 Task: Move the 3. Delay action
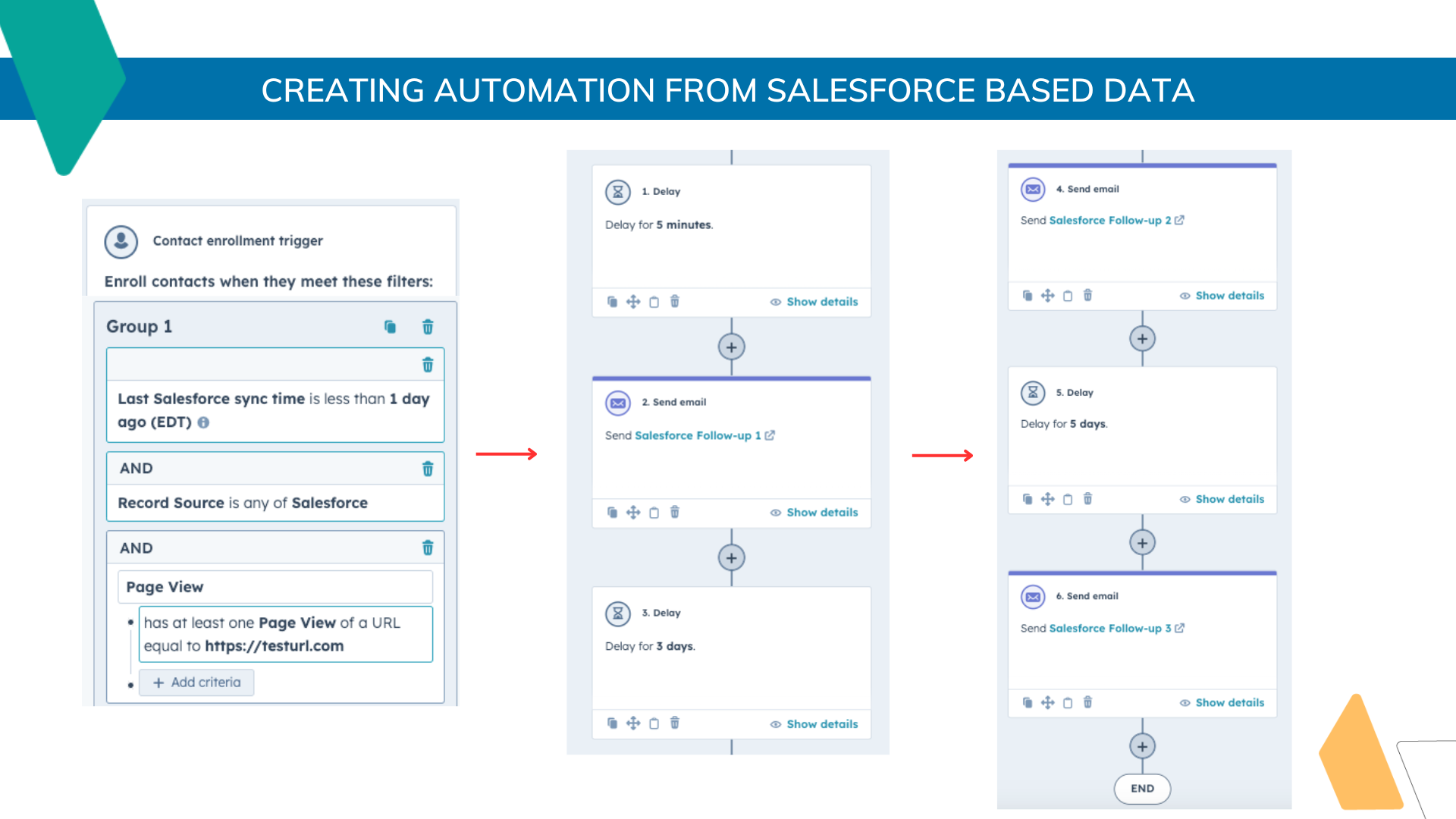click(633, 723)
